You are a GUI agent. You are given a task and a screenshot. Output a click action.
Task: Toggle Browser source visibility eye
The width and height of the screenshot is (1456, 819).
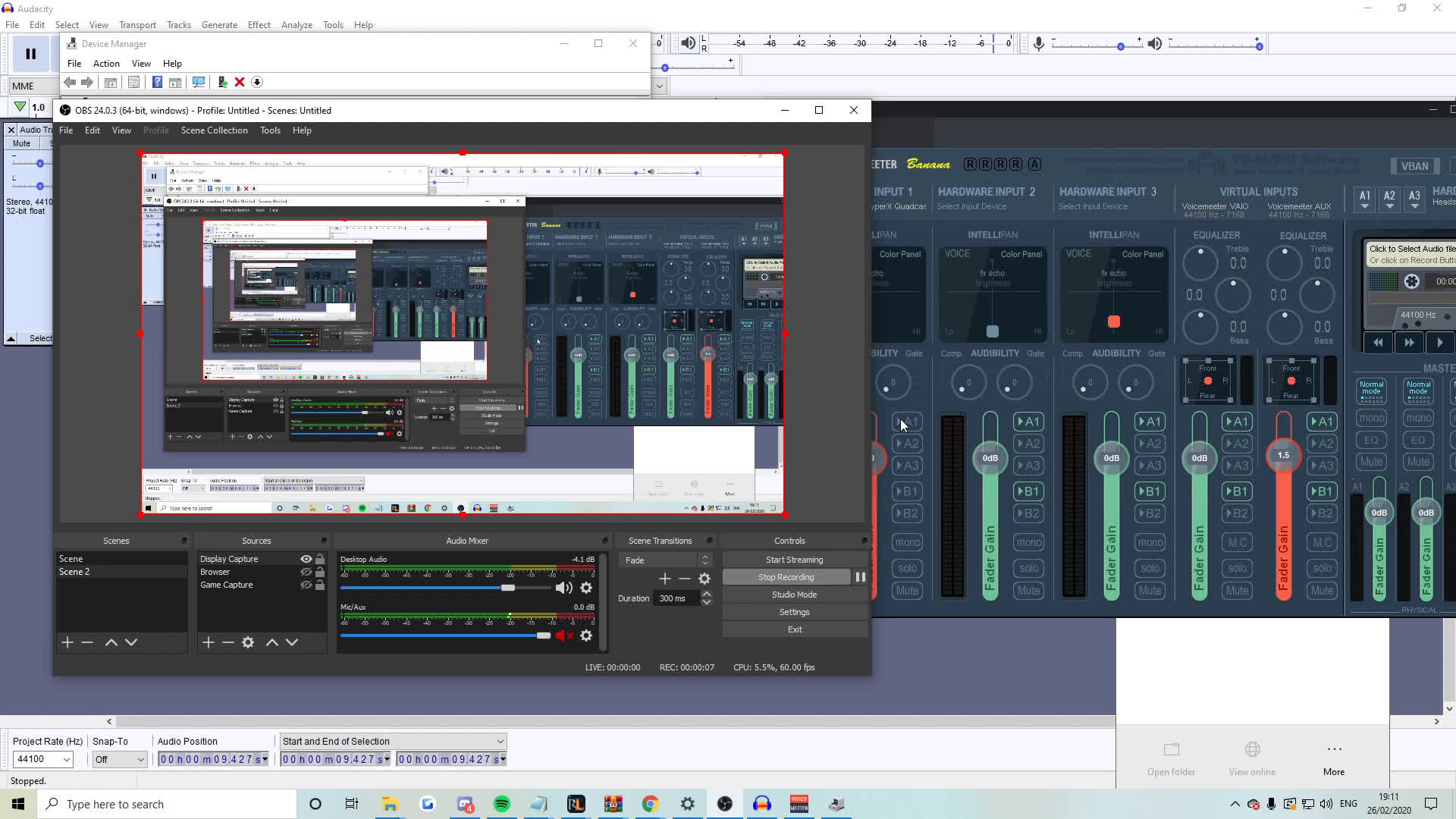click(306, 572)
